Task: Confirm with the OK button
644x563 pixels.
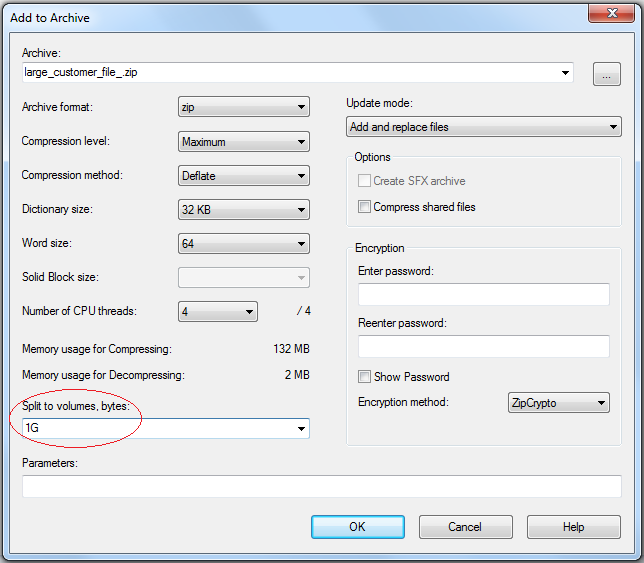Action: pyautogui.click(x=357, y=527)
